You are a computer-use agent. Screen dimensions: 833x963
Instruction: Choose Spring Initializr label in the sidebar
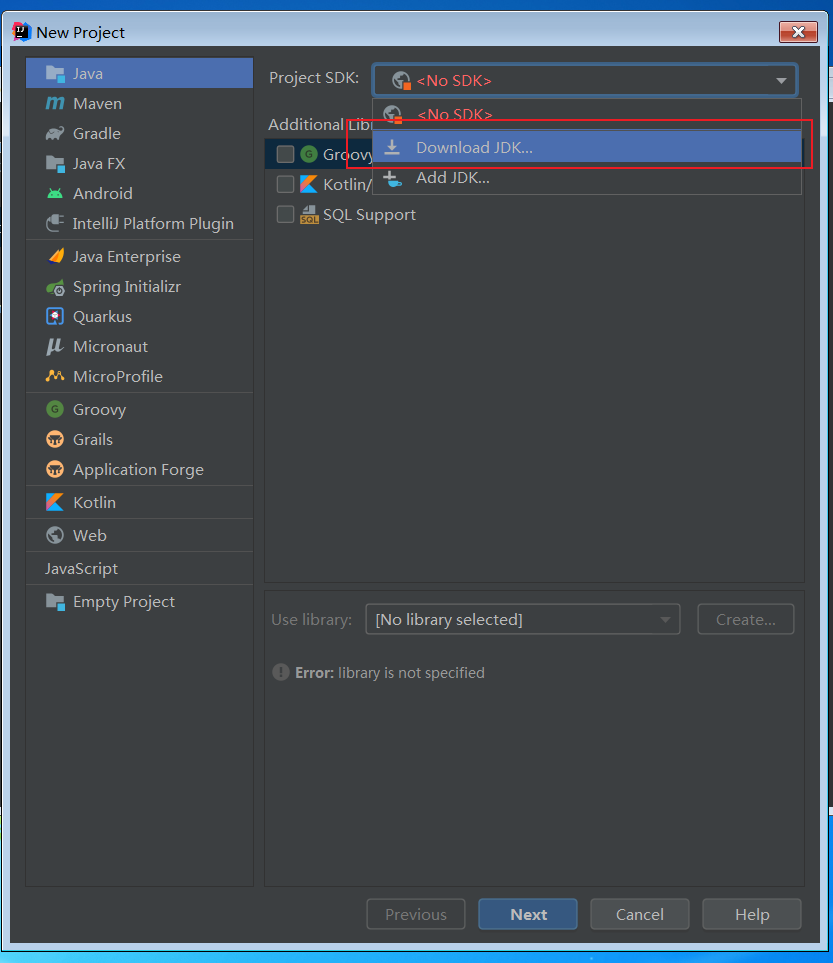[127, 287]
